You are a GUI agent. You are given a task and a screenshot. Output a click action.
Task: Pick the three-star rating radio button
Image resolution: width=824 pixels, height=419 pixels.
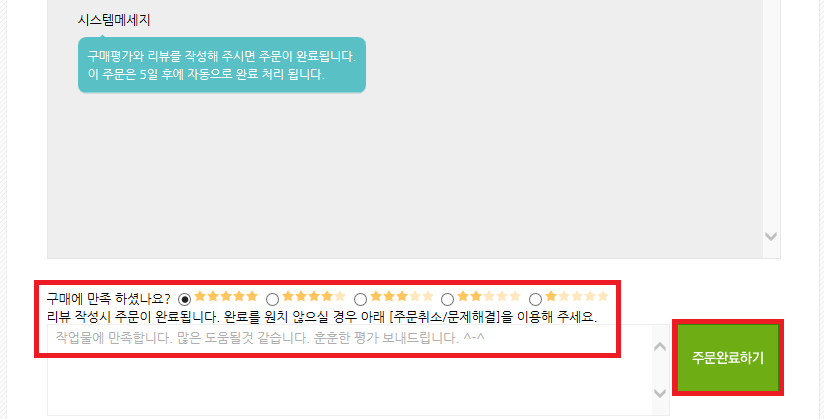(x=360, y=300)
